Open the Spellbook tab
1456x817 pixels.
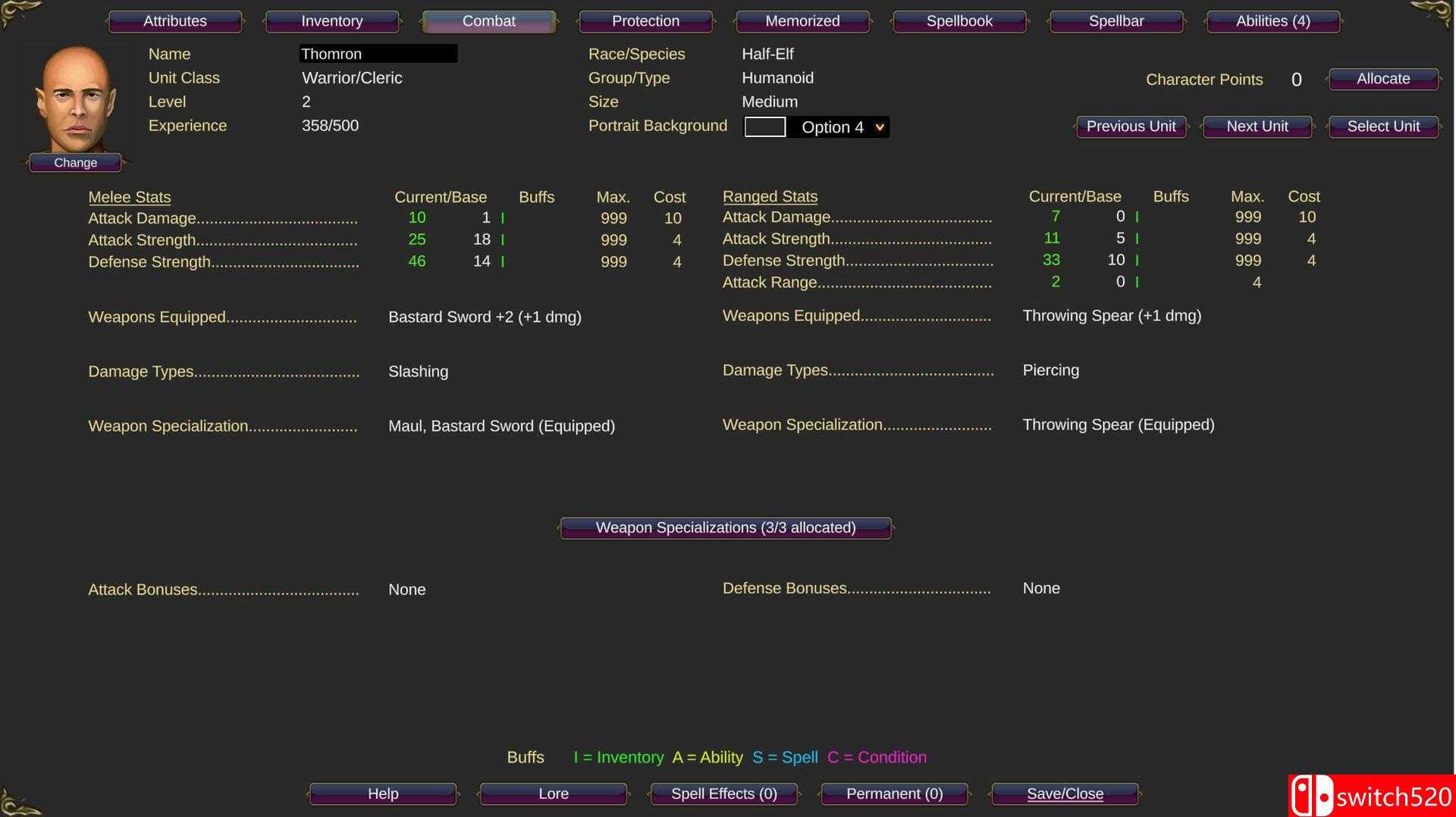tap(959, 21)
